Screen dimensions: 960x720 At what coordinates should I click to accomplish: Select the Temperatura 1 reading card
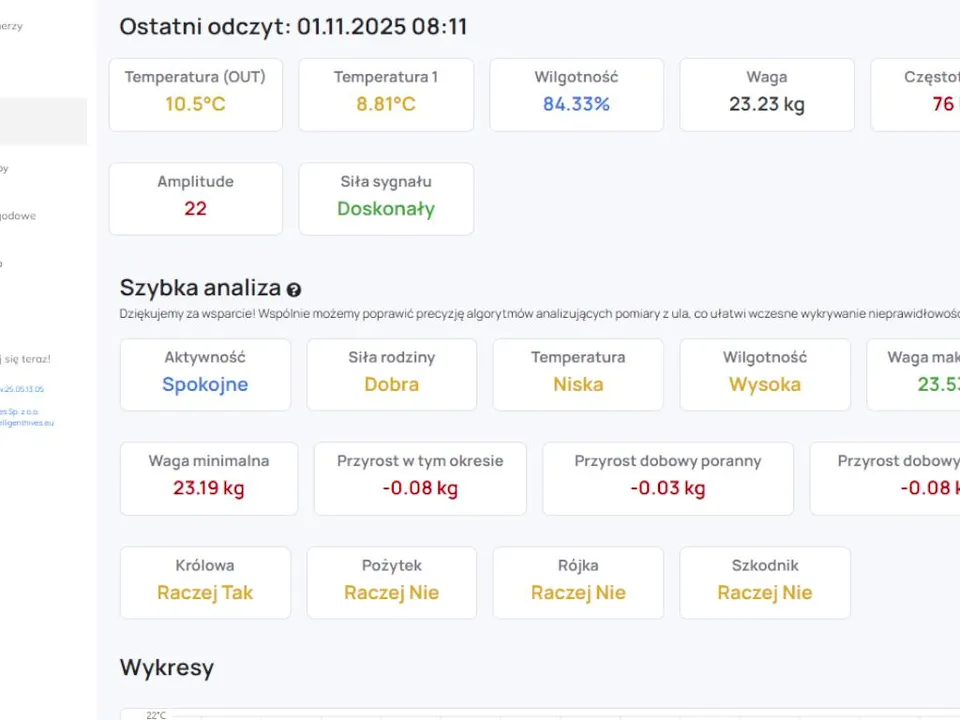click(x=386, y=94)
